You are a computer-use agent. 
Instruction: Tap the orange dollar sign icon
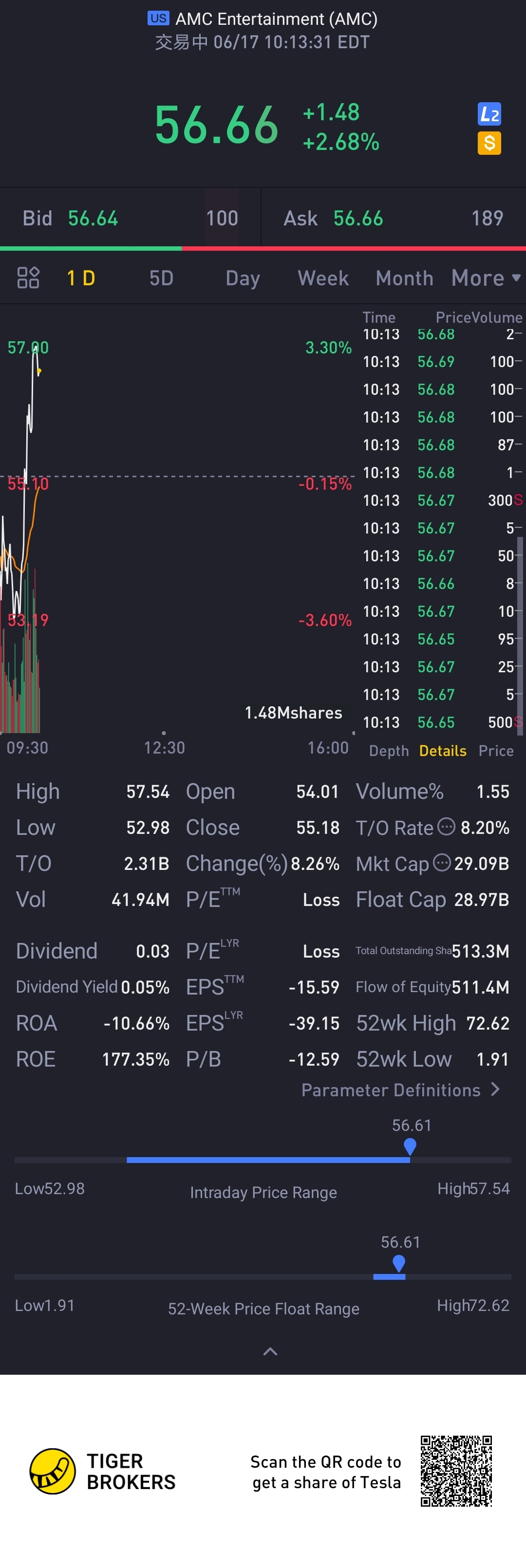489,143
